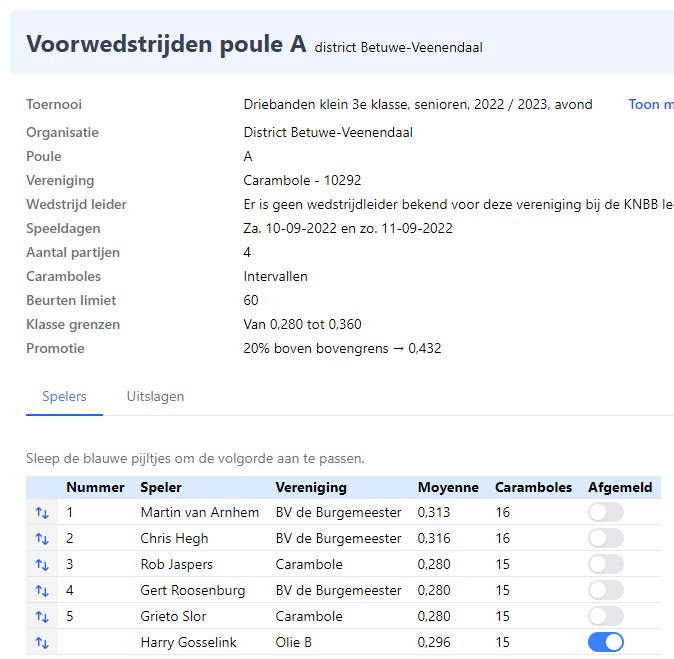Click the reorder arrows for Harry Gosselink

tap(42, 643)
